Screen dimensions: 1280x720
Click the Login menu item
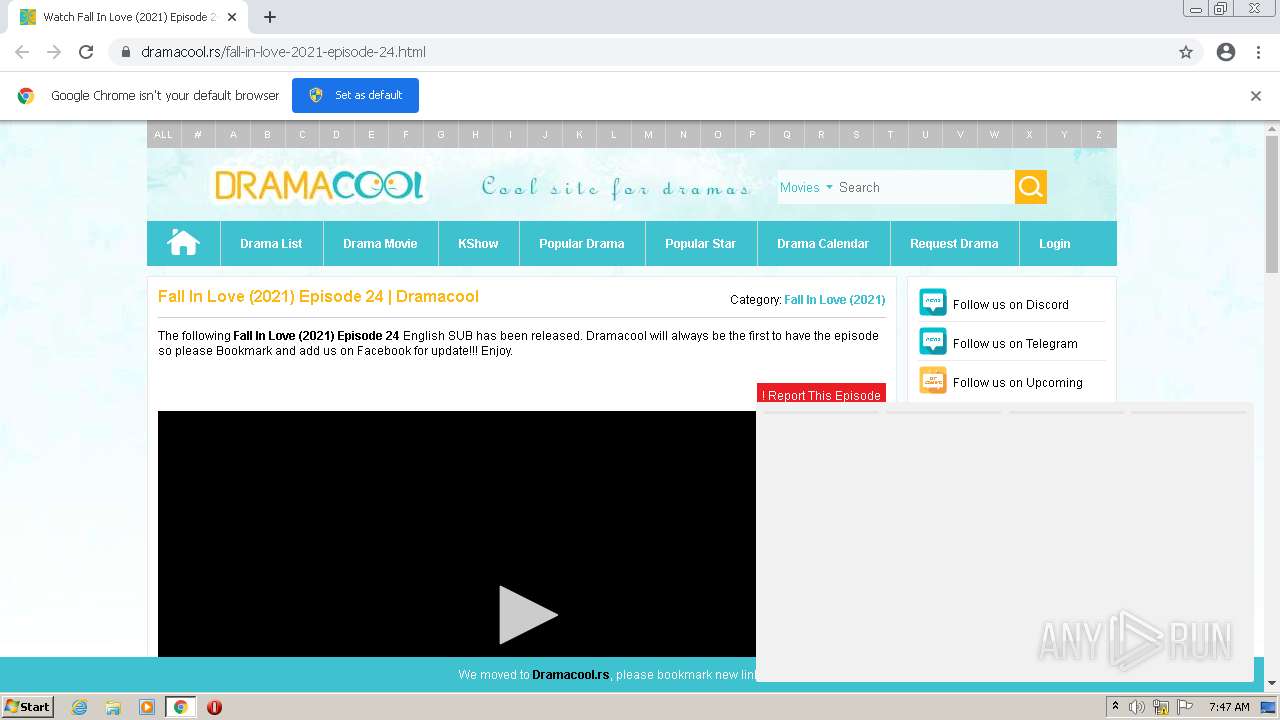1055,243
